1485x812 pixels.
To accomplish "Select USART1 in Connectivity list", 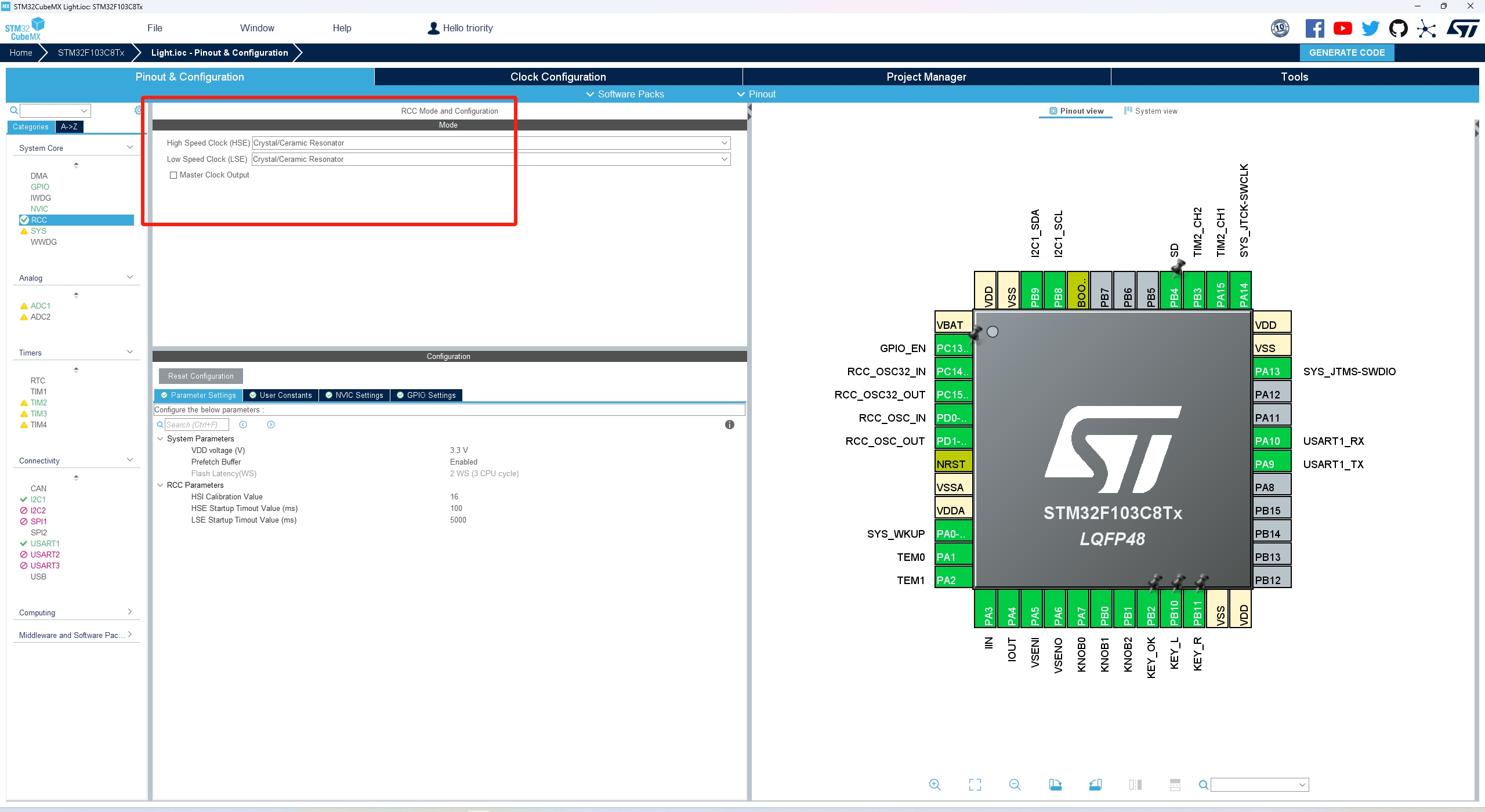I will (x=45, y=543).
